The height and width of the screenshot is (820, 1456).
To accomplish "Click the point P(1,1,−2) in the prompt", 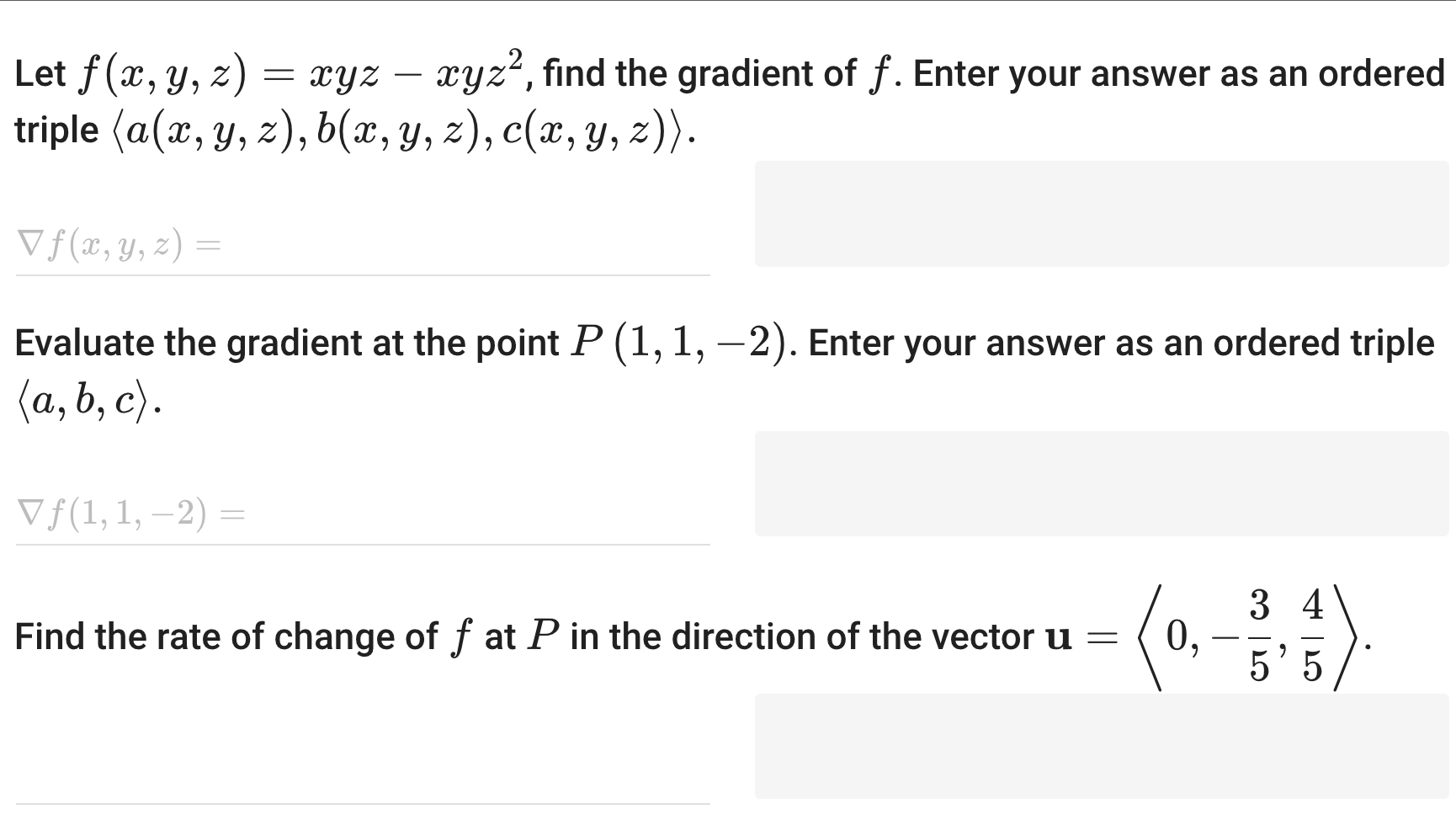I will click(x=682, y=341).
